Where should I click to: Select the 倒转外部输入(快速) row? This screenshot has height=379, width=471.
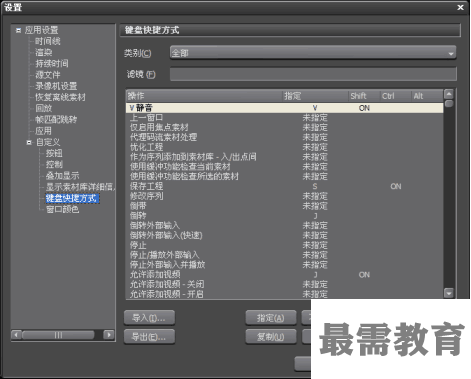click(x=285, y=235)
